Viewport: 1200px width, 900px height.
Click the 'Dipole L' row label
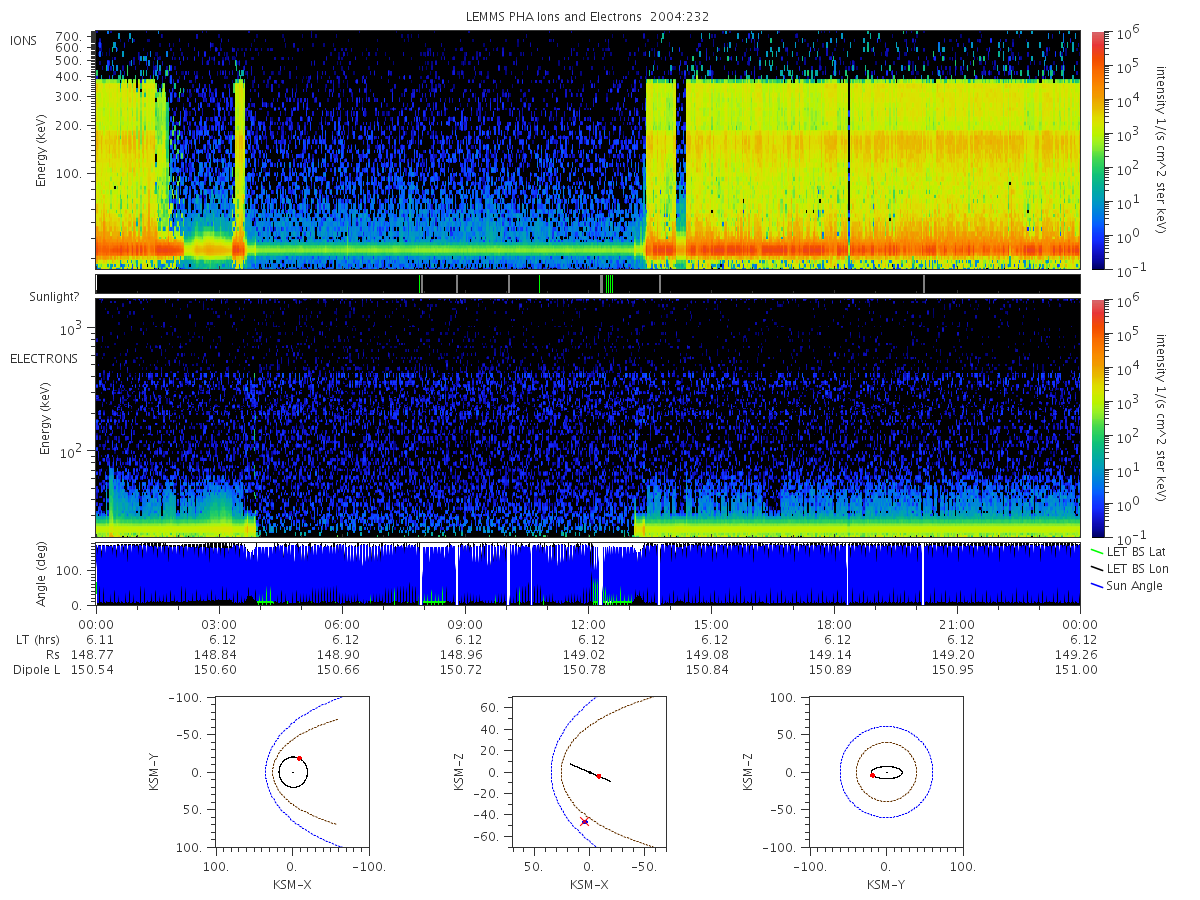[x=35, y=669]
